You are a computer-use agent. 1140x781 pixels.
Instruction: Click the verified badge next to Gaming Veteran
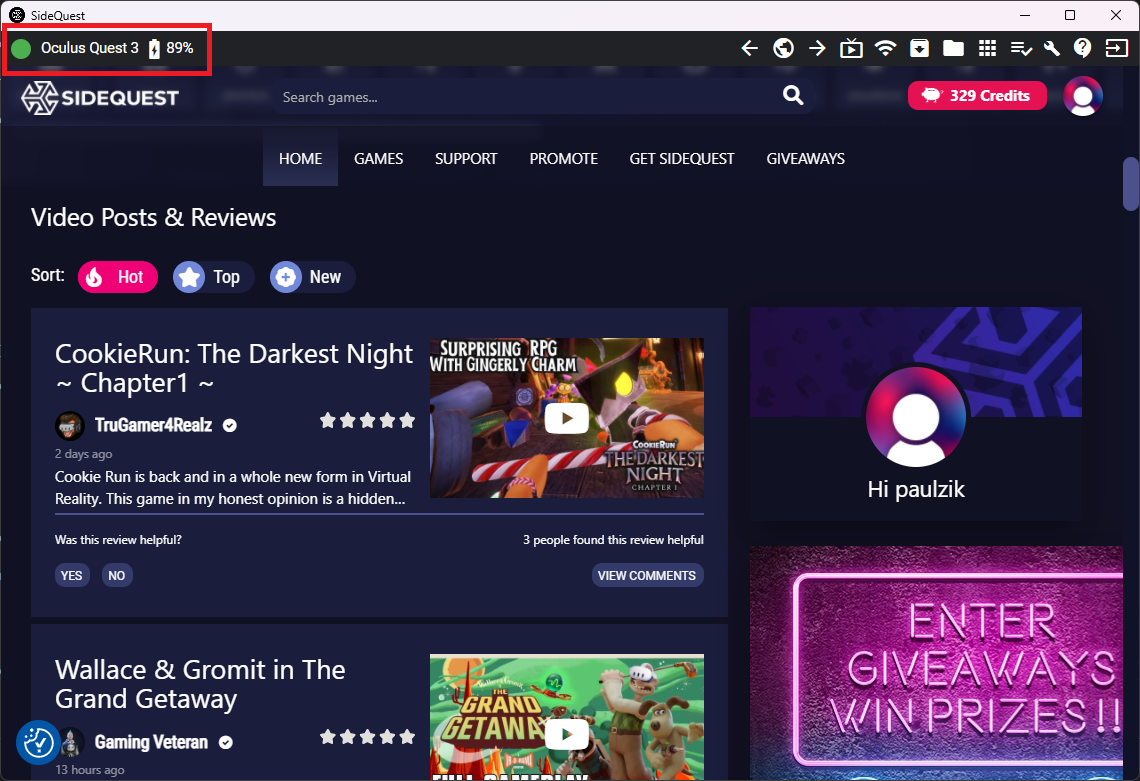[x=226, y=742]
